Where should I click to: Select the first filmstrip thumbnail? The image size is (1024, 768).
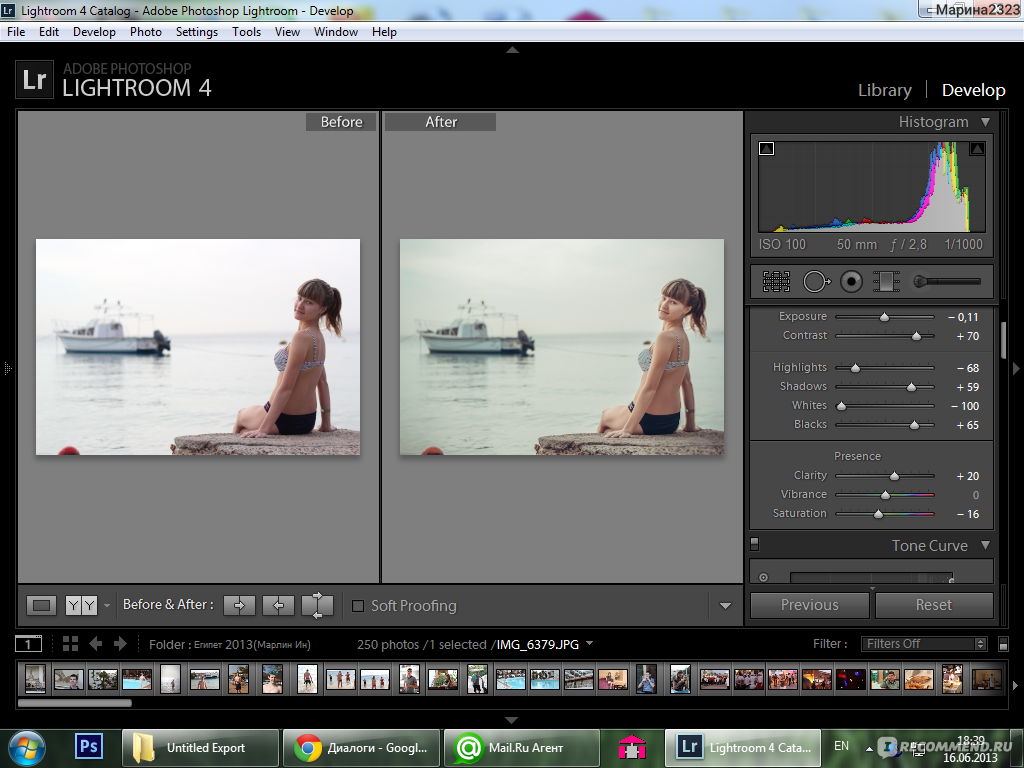coord(35,679)
